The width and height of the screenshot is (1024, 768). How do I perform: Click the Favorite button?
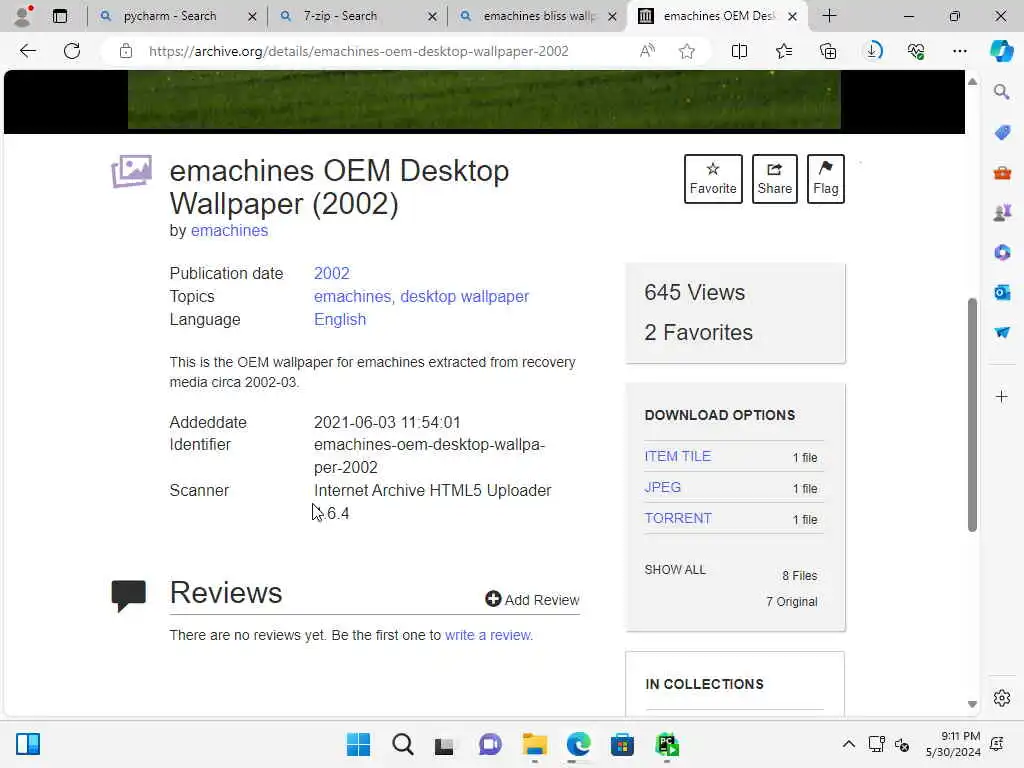[x=712, y=179]
